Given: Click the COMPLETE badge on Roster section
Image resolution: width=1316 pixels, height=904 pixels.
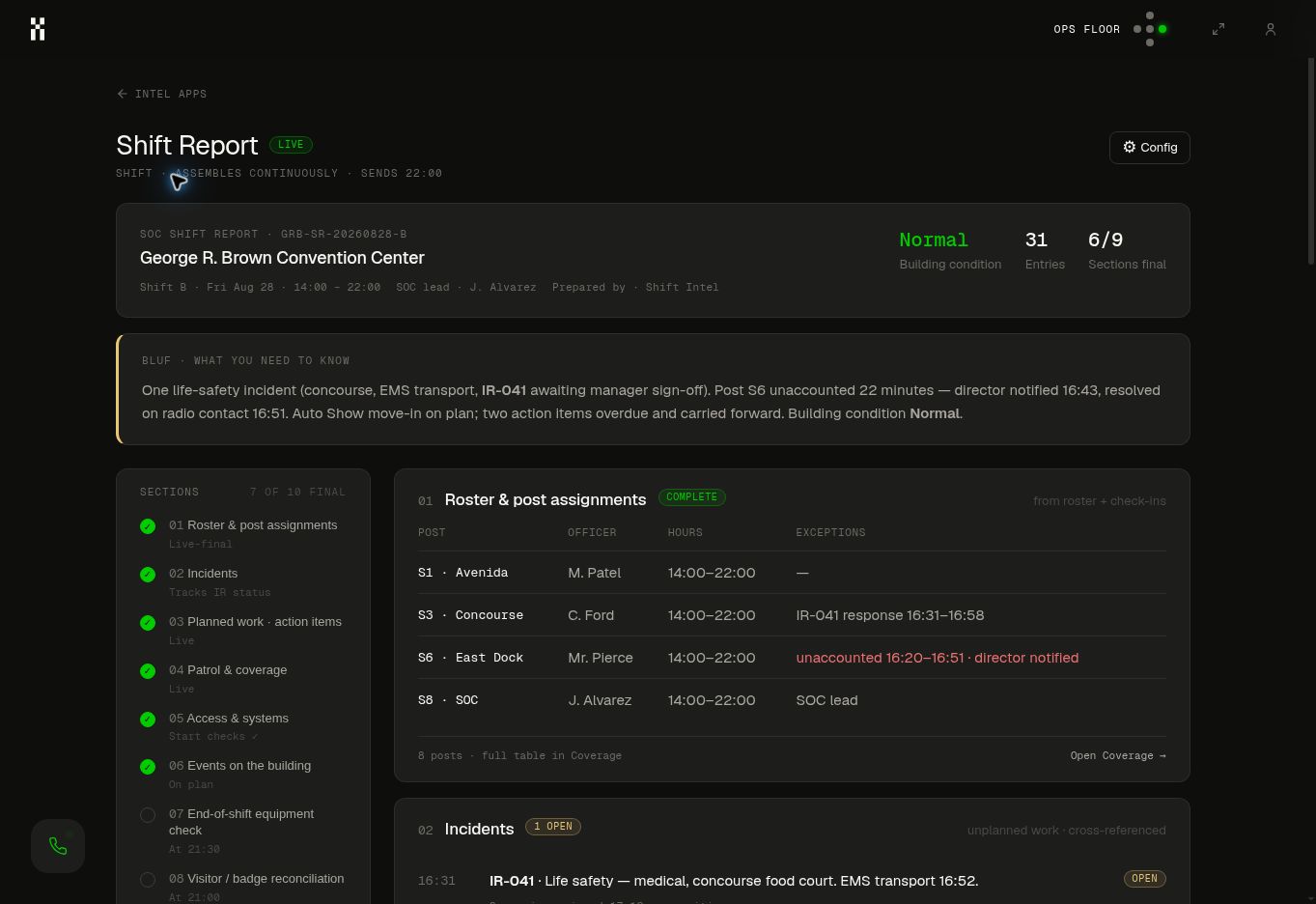Looking at the screenshot, I should [692, 497].
